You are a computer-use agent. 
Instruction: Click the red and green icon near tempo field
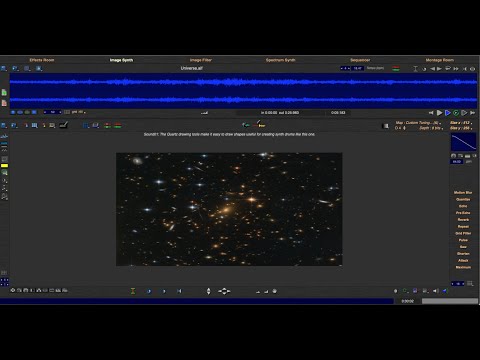click(x=396, y=69)
